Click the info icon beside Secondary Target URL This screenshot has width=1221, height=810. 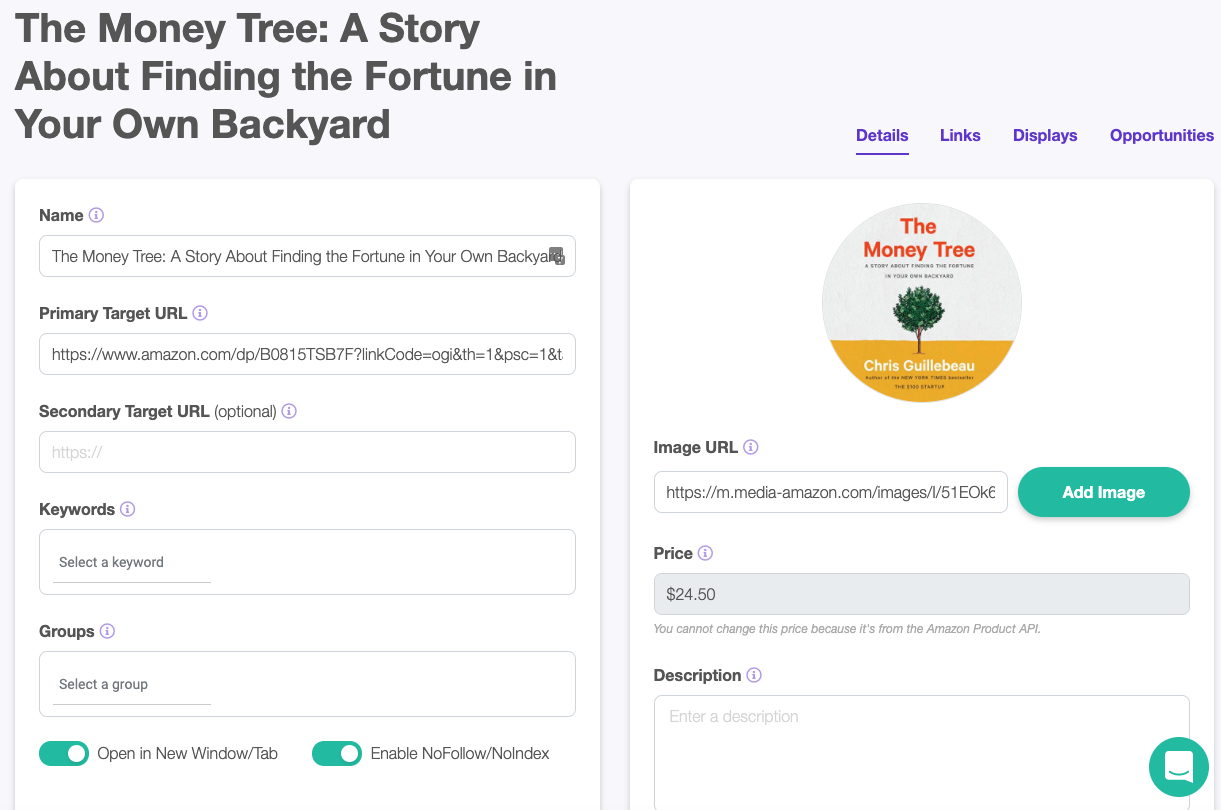click(x=289, y=411)
